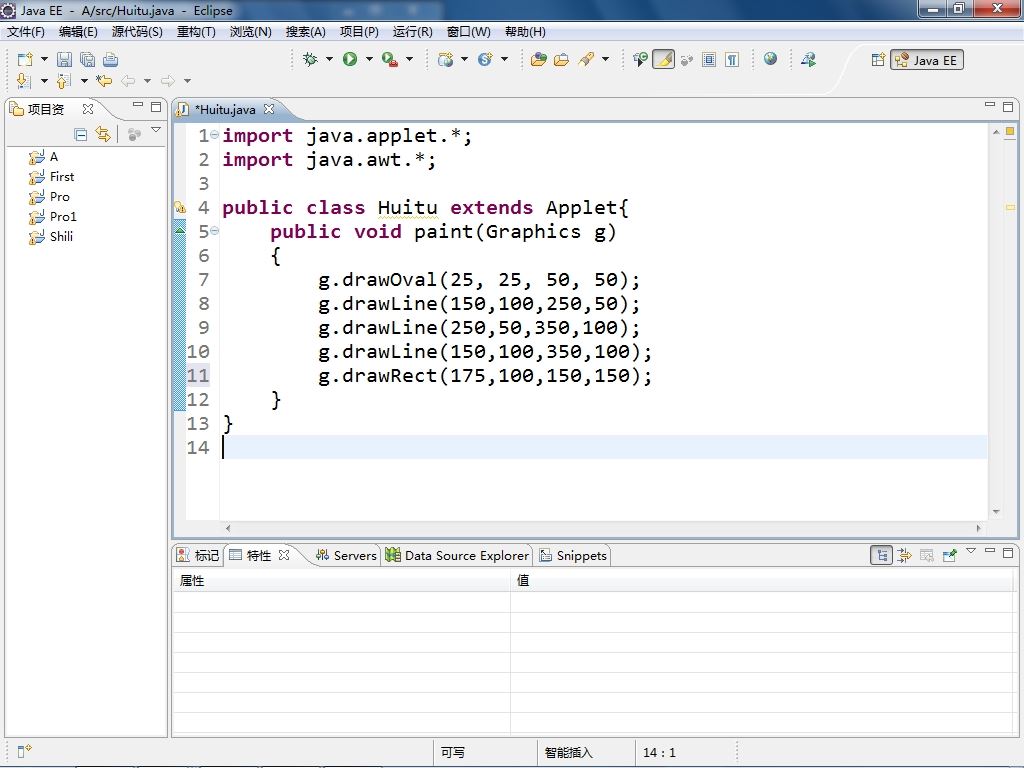Click the Open Perspective icon beside Java EE
Viewport: 1024px width, 768px height.
(x=878, y=60)
